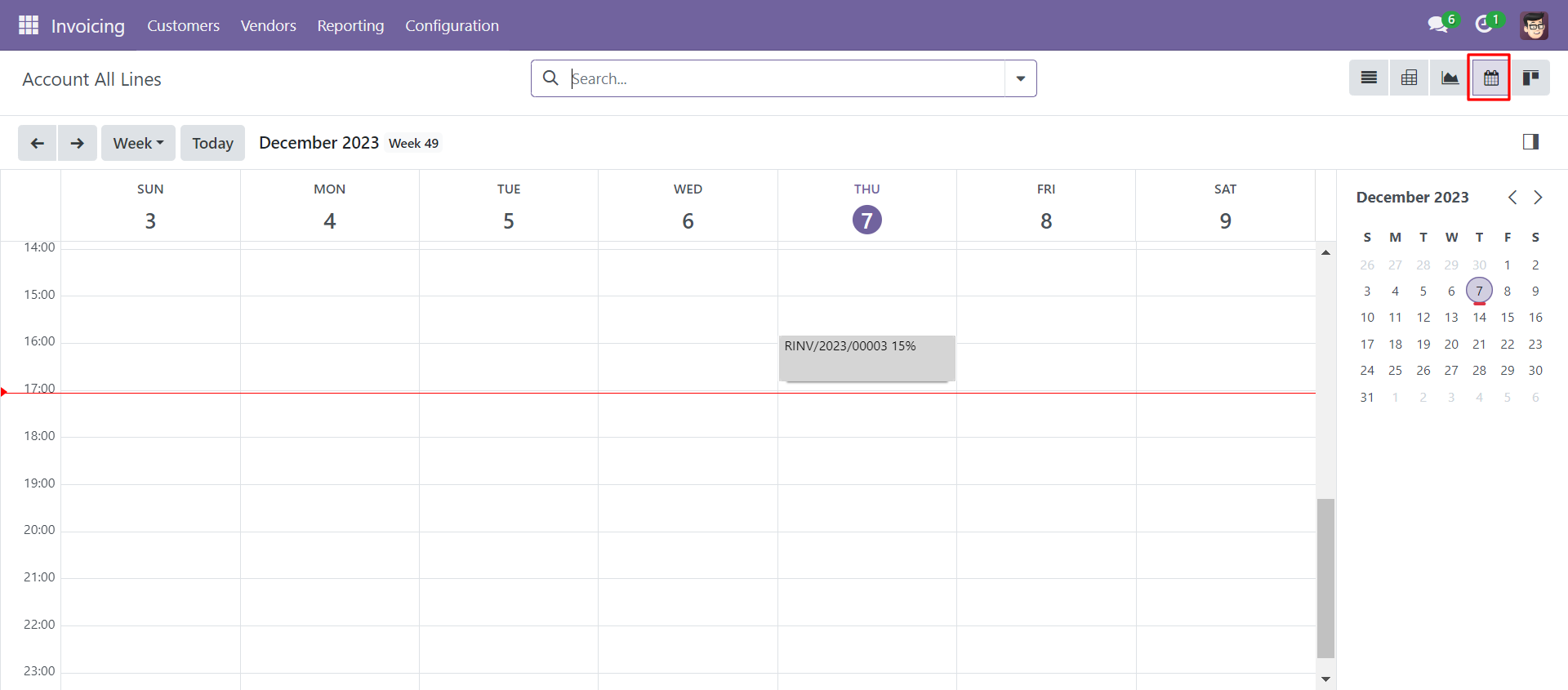The height and width of the screenshot is (690, 1568).
Task: Select Tuesday 5 column header
Action: 509,207
